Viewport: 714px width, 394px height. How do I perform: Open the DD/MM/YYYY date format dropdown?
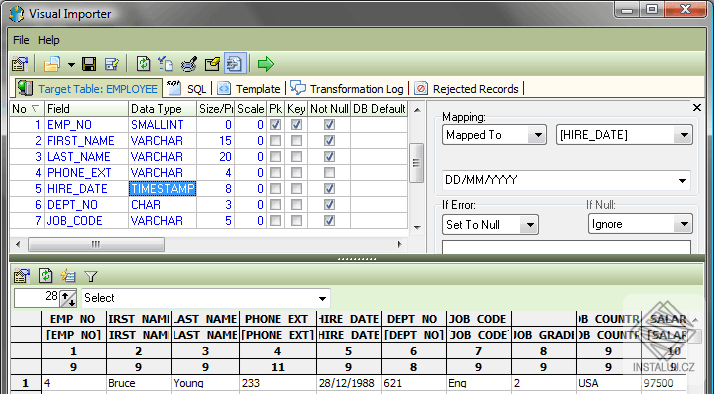[x=566, y=180]
